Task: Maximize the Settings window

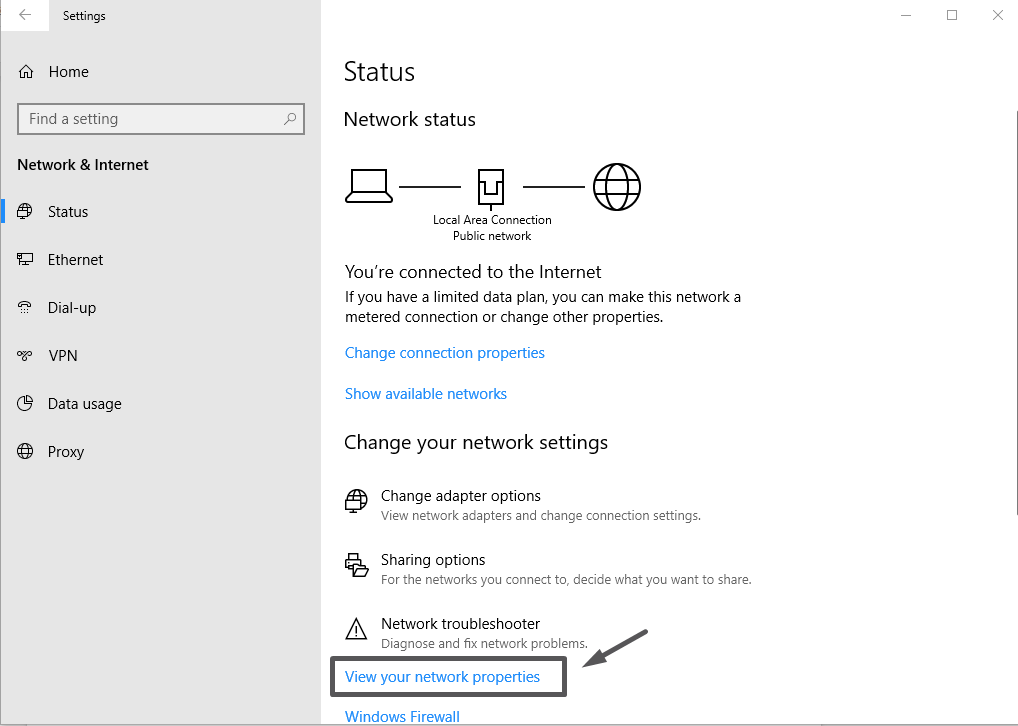Action: point(952,15)
